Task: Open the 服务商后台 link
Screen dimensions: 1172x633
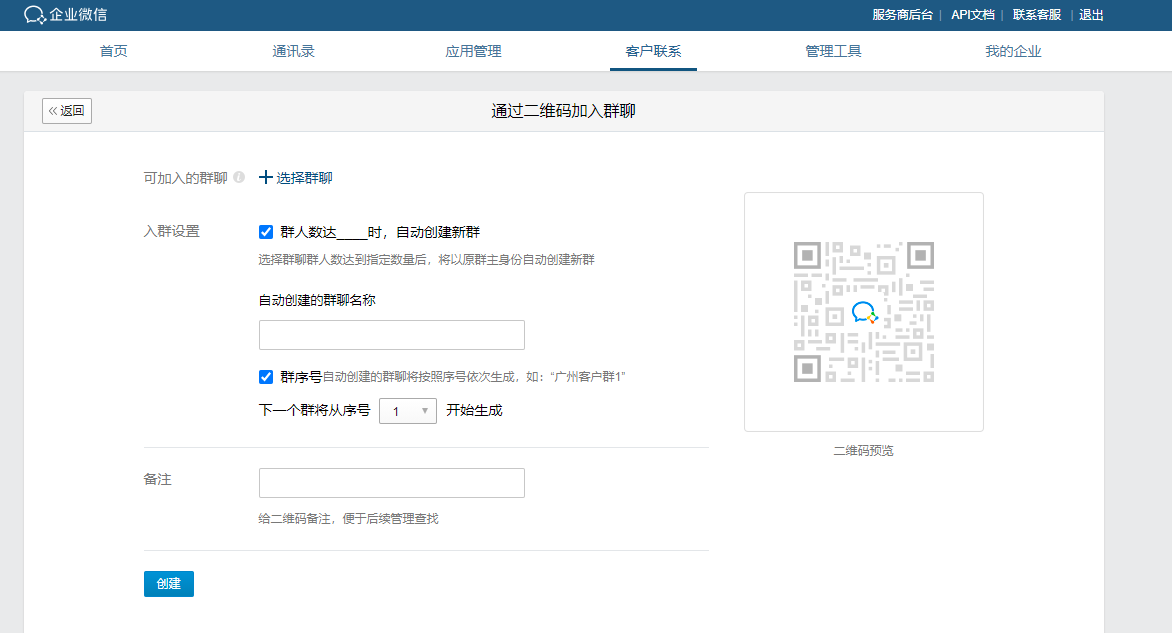Action: pyautogui.click(x=902, y=15)
